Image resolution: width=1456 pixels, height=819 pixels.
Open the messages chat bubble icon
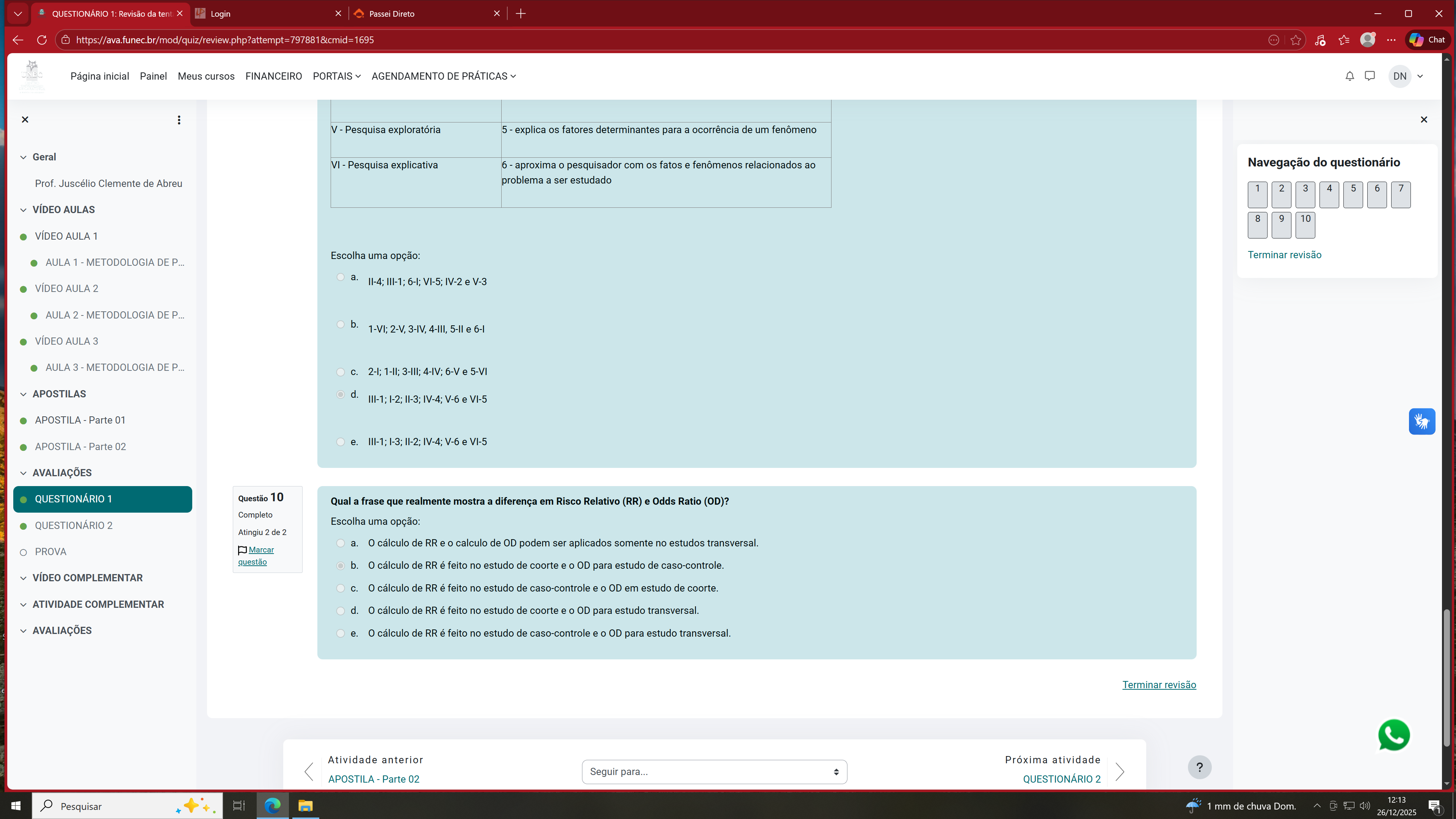coord(1370,76)
